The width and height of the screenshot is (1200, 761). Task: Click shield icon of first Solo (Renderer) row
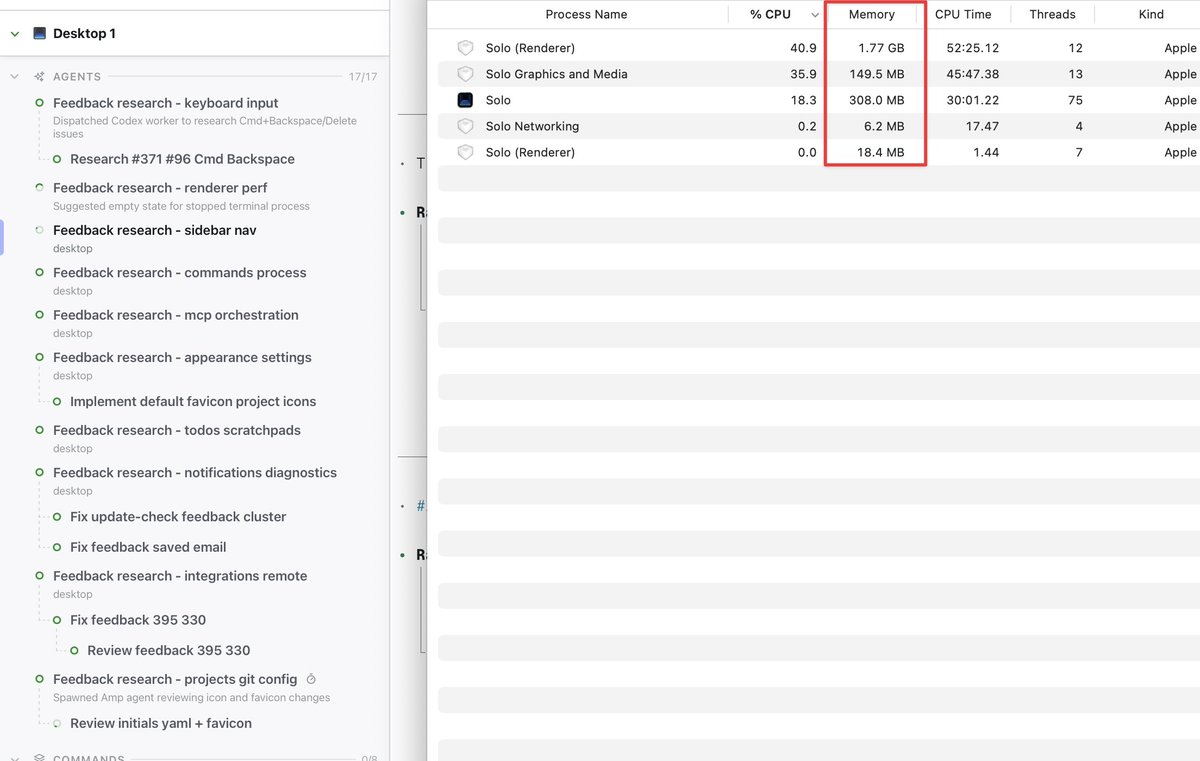465,48
